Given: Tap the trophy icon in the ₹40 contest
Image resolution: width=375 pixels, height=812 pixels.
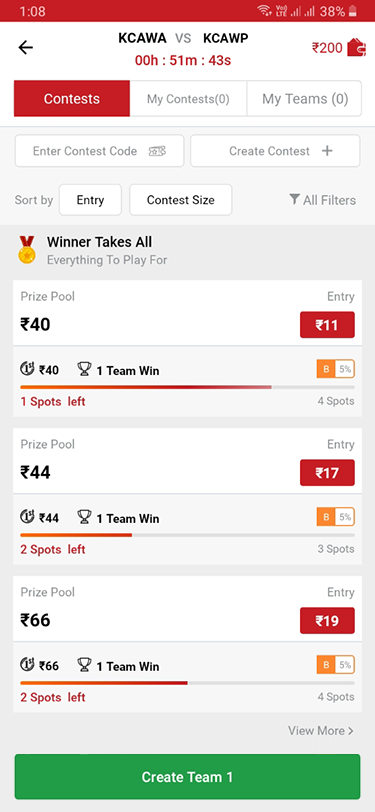Looking at the screenshot, I should click(84, 370).
